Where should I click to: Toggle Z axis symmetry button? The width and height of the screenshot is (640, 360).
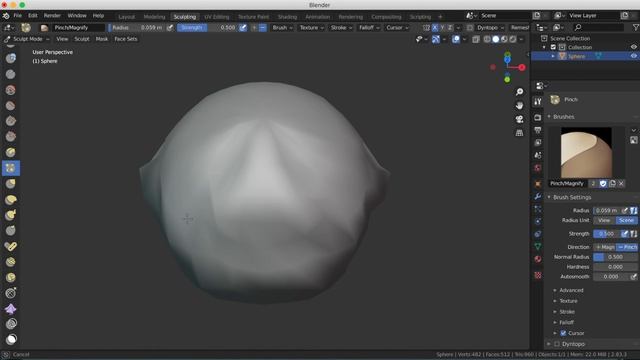pos(450,28)
